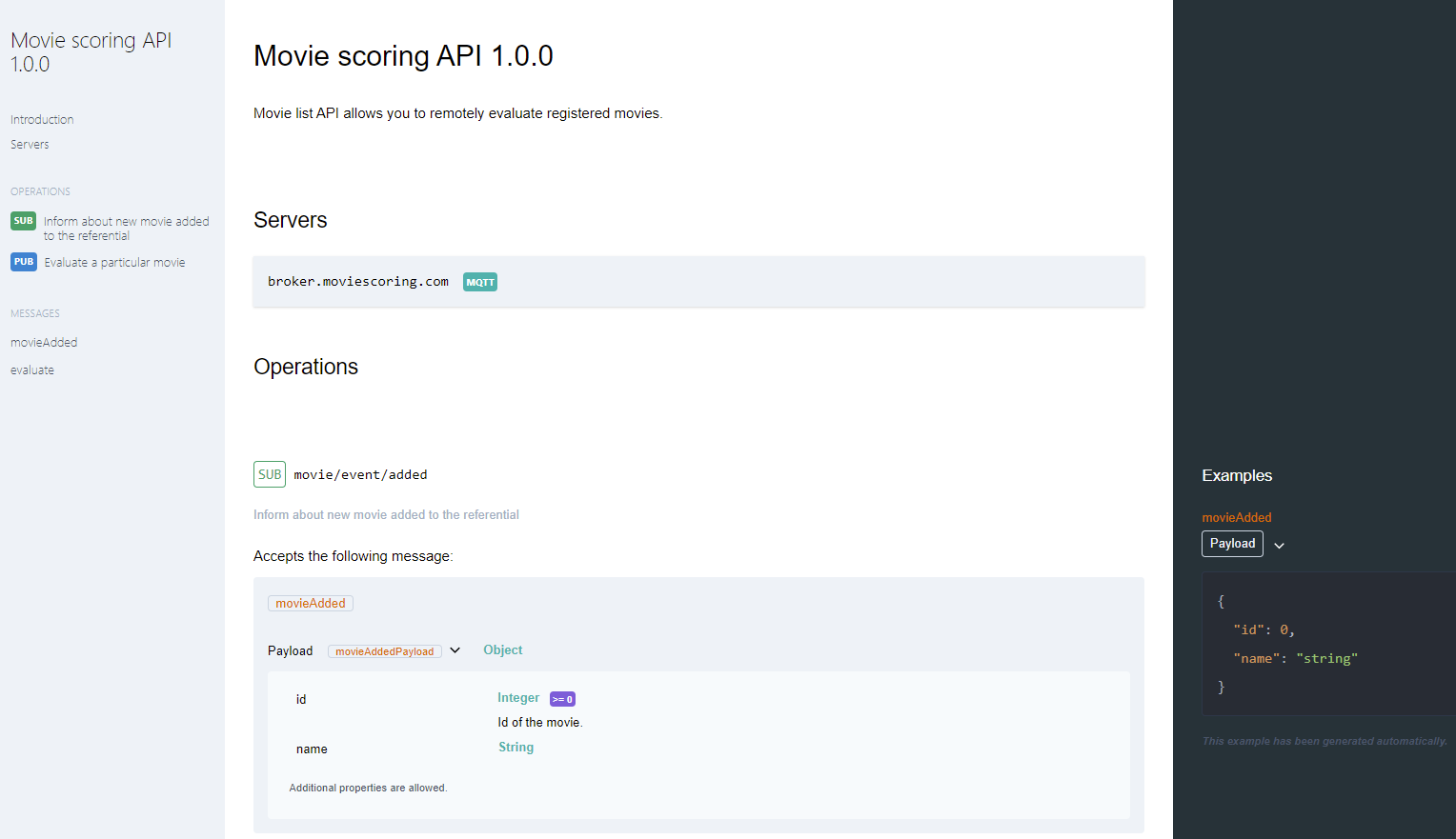Click the blue PUB badge in sidebar
The width and height of the screenshot is (1456, 839).
click(x=23, y=262)
